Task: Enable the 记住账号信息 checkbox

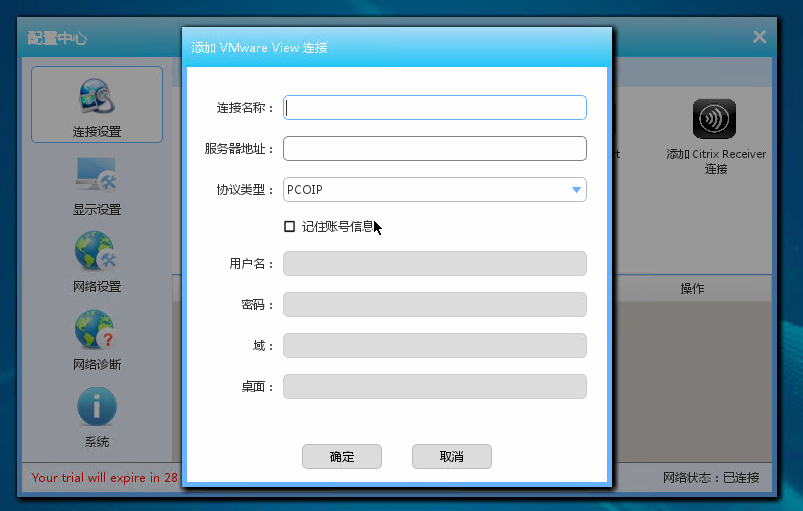Action: [x=290, y=227]
